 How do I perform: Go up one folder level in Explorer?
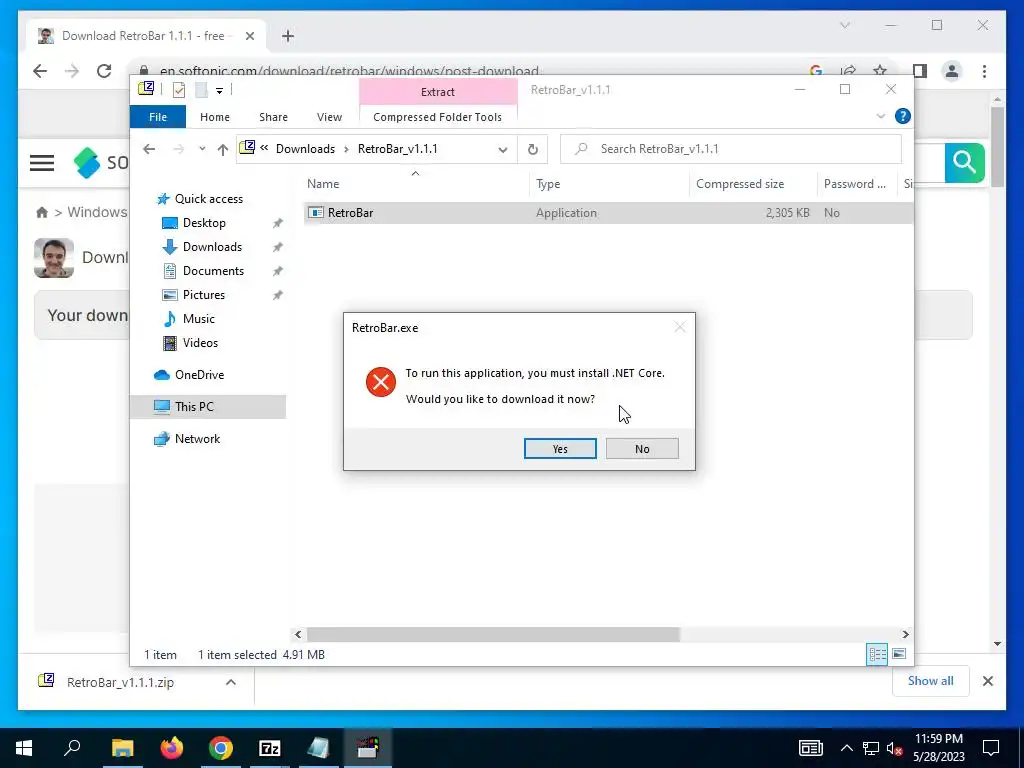click(x=223, y=150)
